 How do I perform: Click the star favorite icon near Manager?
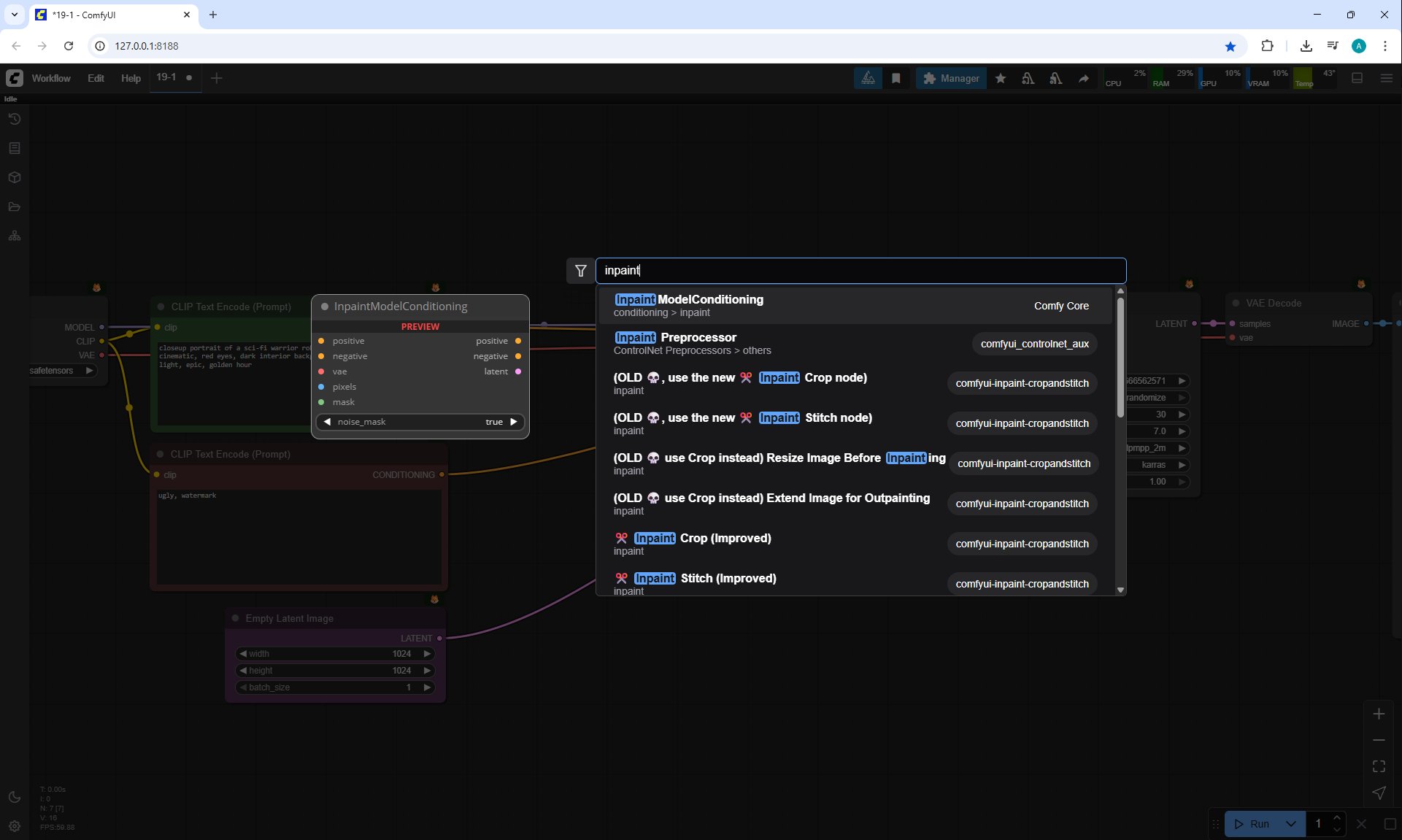click(x=1001, y=78)
